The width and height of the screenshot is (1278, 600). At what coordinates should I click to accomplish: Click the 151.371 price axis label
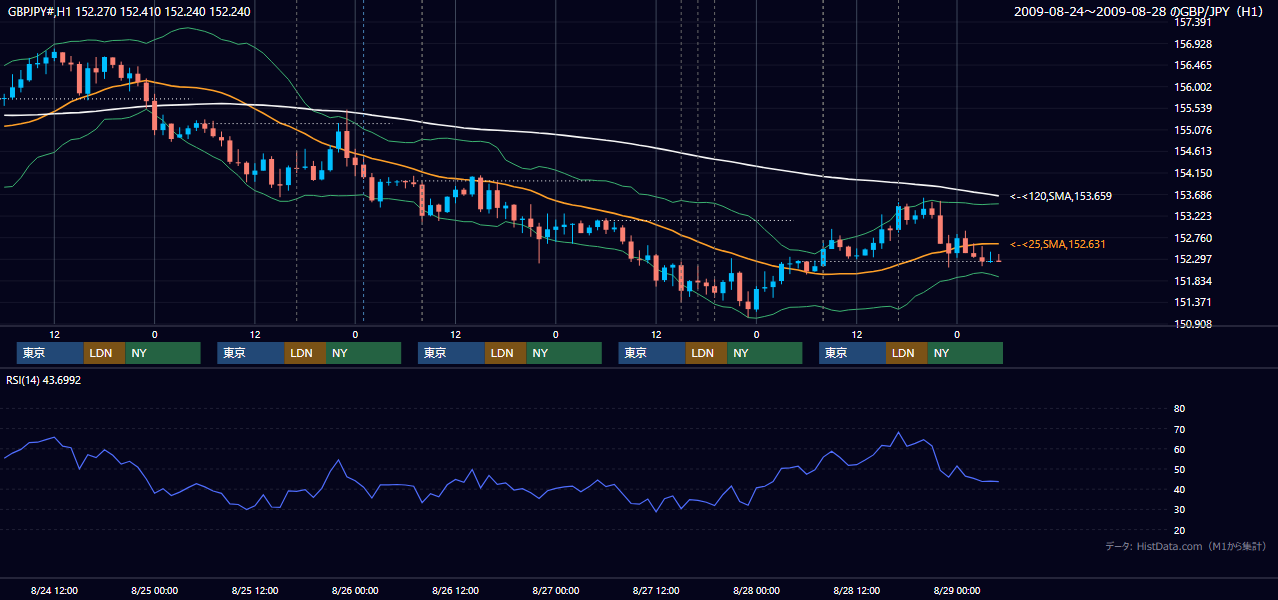coord(1193,302)
